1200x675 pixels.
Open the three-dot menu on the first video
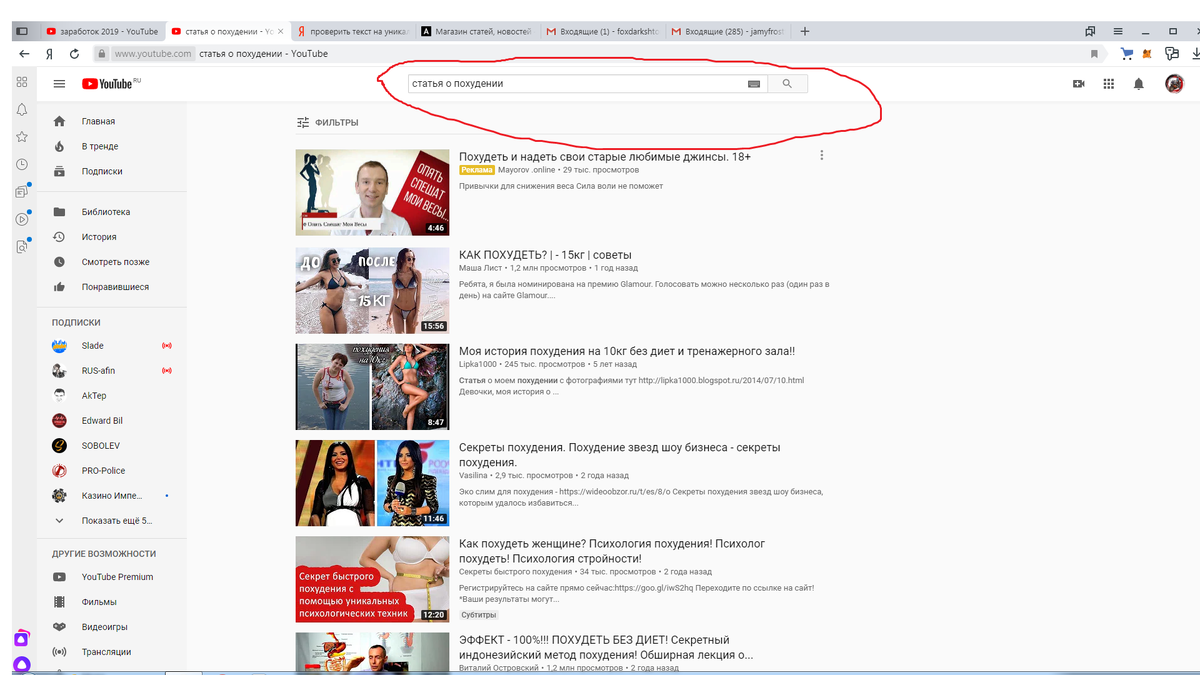point(822,155)
